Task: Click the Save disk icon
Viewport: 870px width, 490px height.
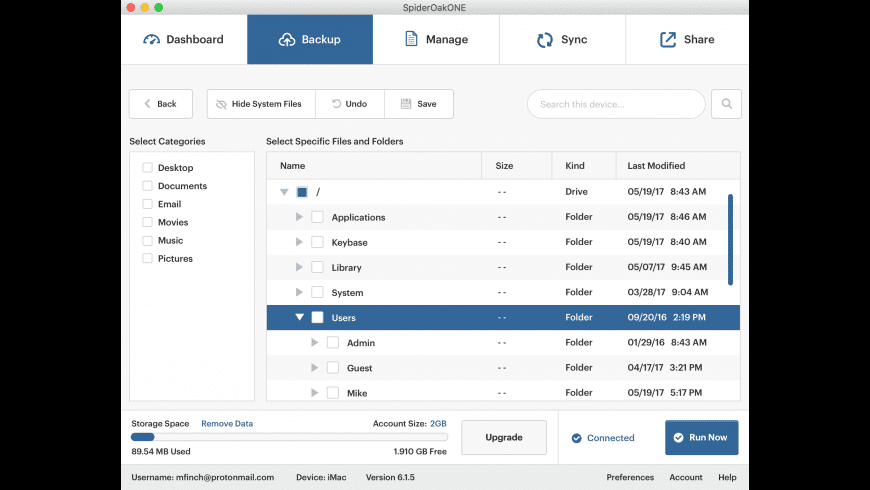Action: tap(405, 104)
